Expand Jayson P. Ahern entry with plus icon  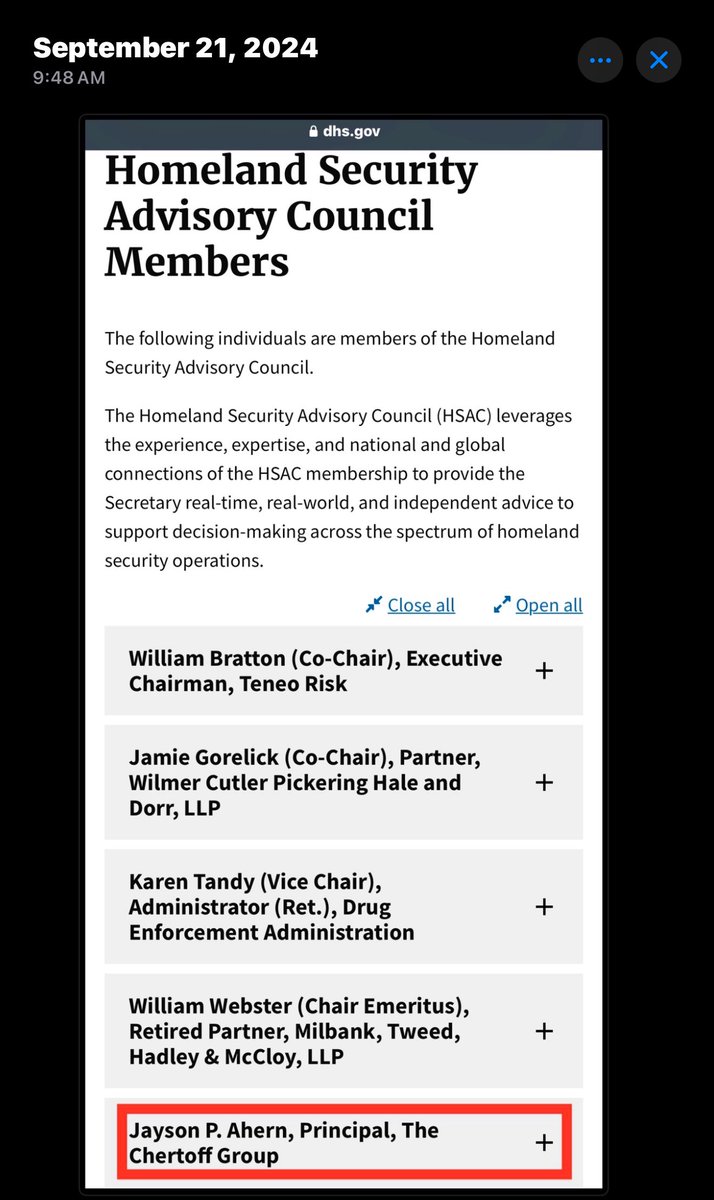544,1142
